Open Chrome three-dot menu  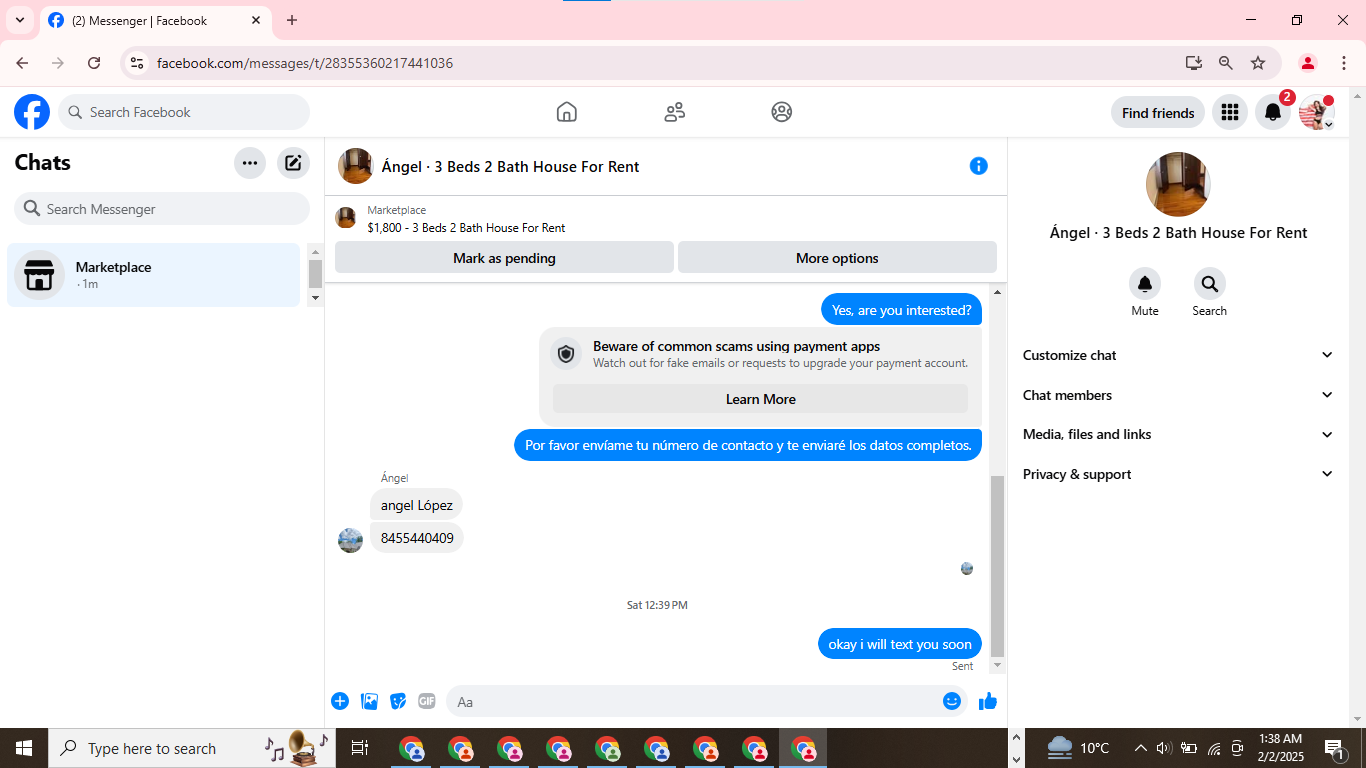[x=1344, y=63]
